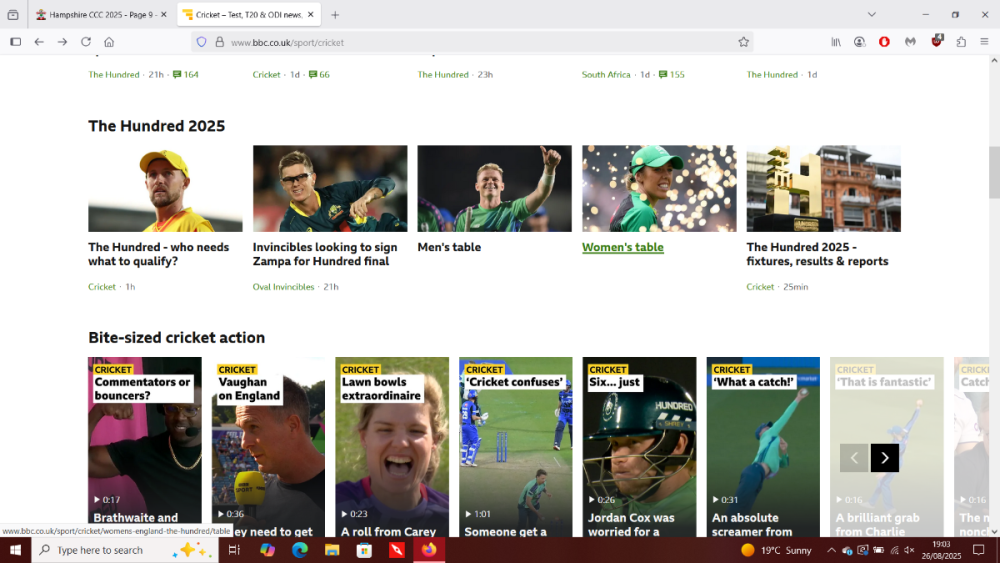
Task: Reload the BBC cricket page
Action: click(86, 42)
